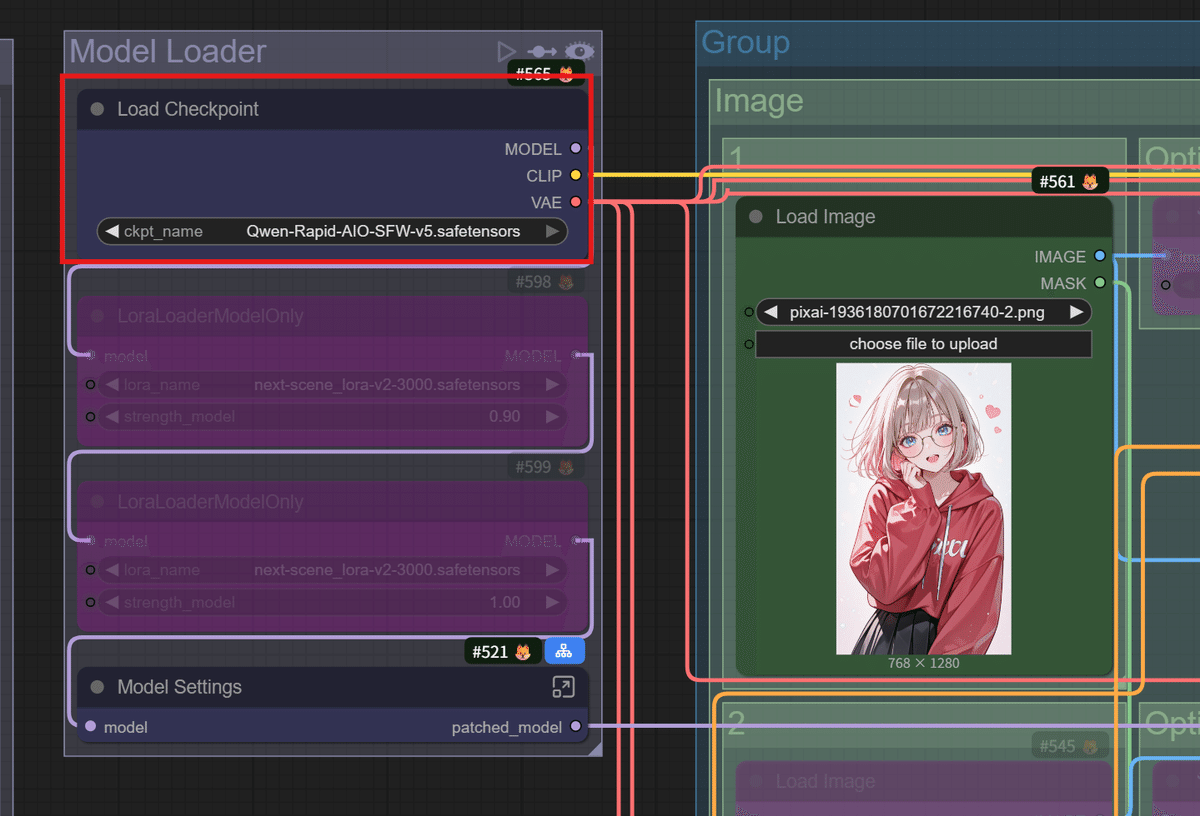Click the bypass arrow icon on Model Loader header
This screenshot has height=816, width=1200.
tap(541, 51)
